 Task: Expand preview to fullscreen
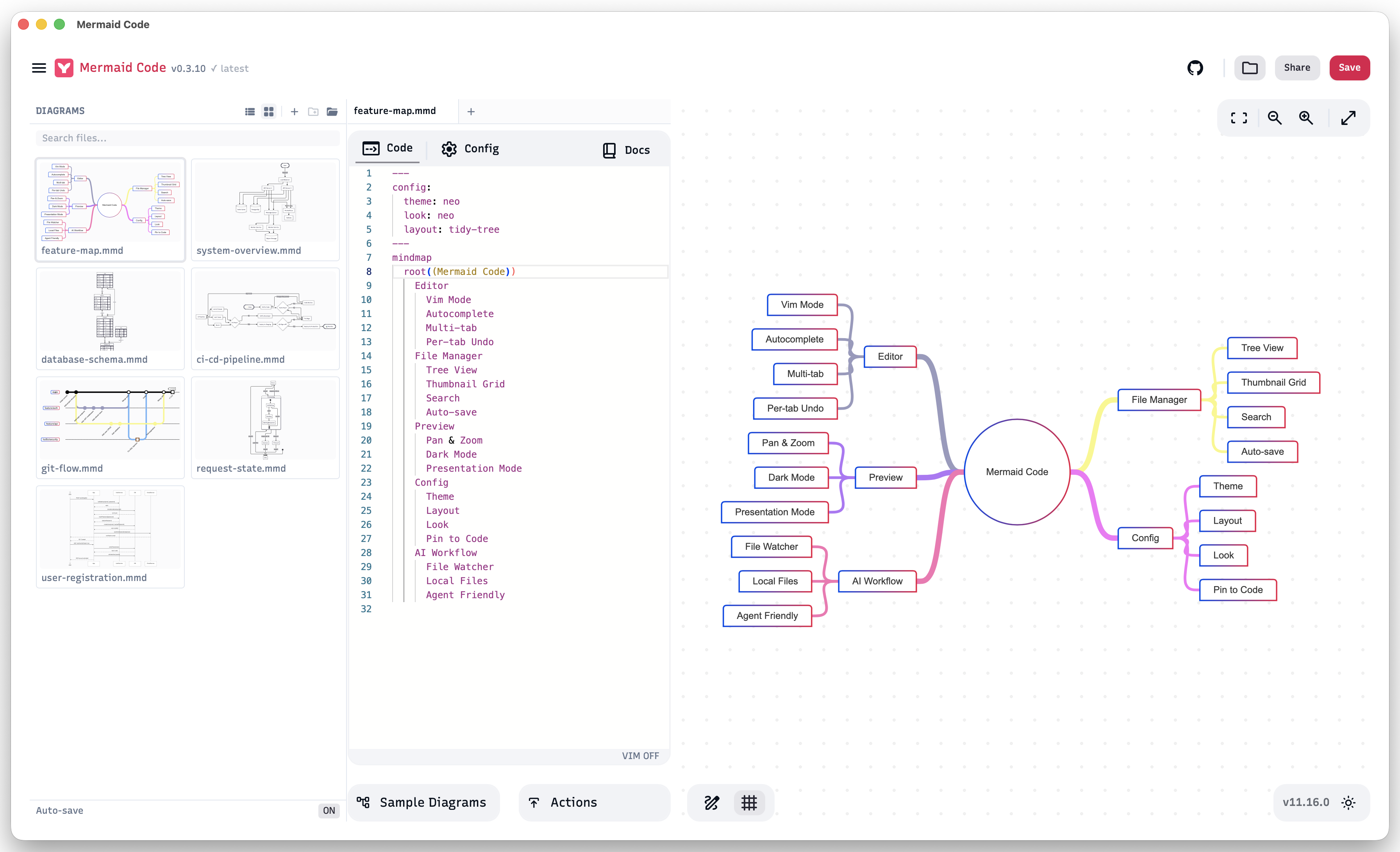click(x=1348, y=118)
